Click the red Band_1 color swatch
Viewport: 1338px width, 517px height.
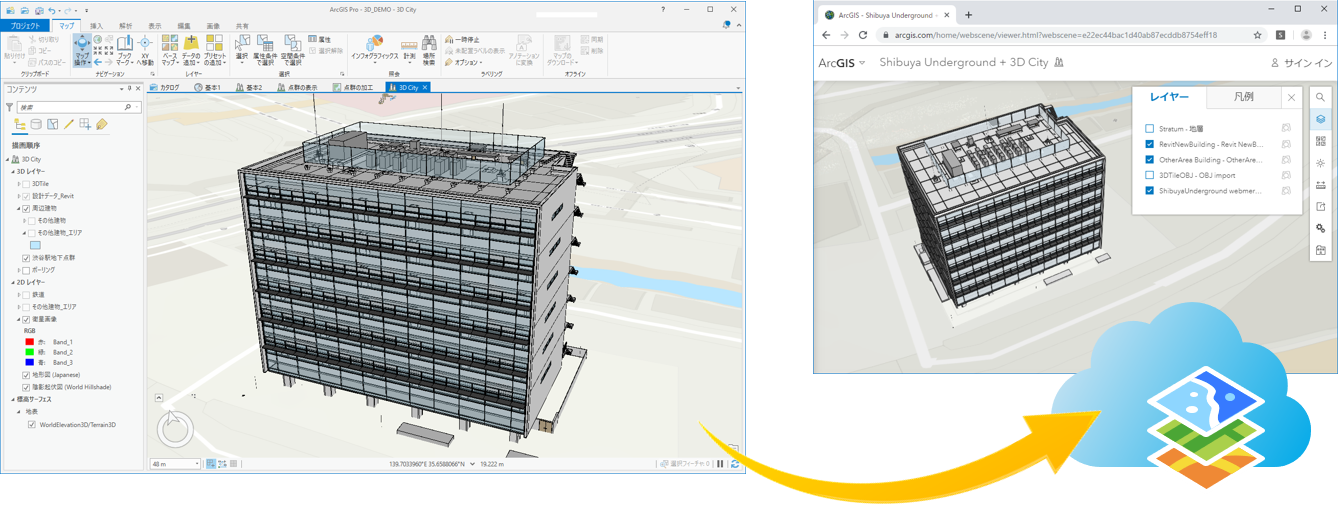(x=30, y=342)
